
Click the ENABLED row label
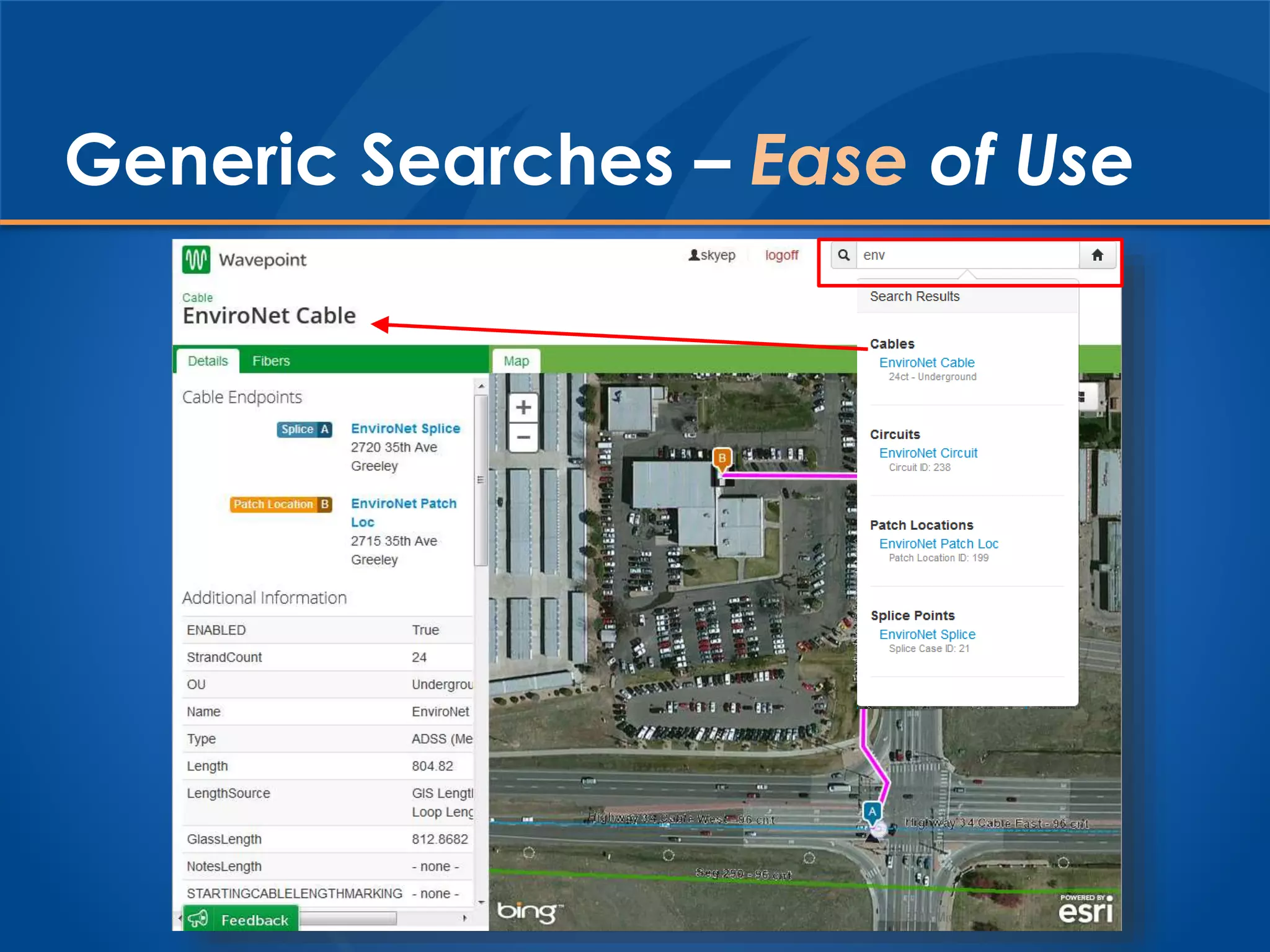[216, 630]
